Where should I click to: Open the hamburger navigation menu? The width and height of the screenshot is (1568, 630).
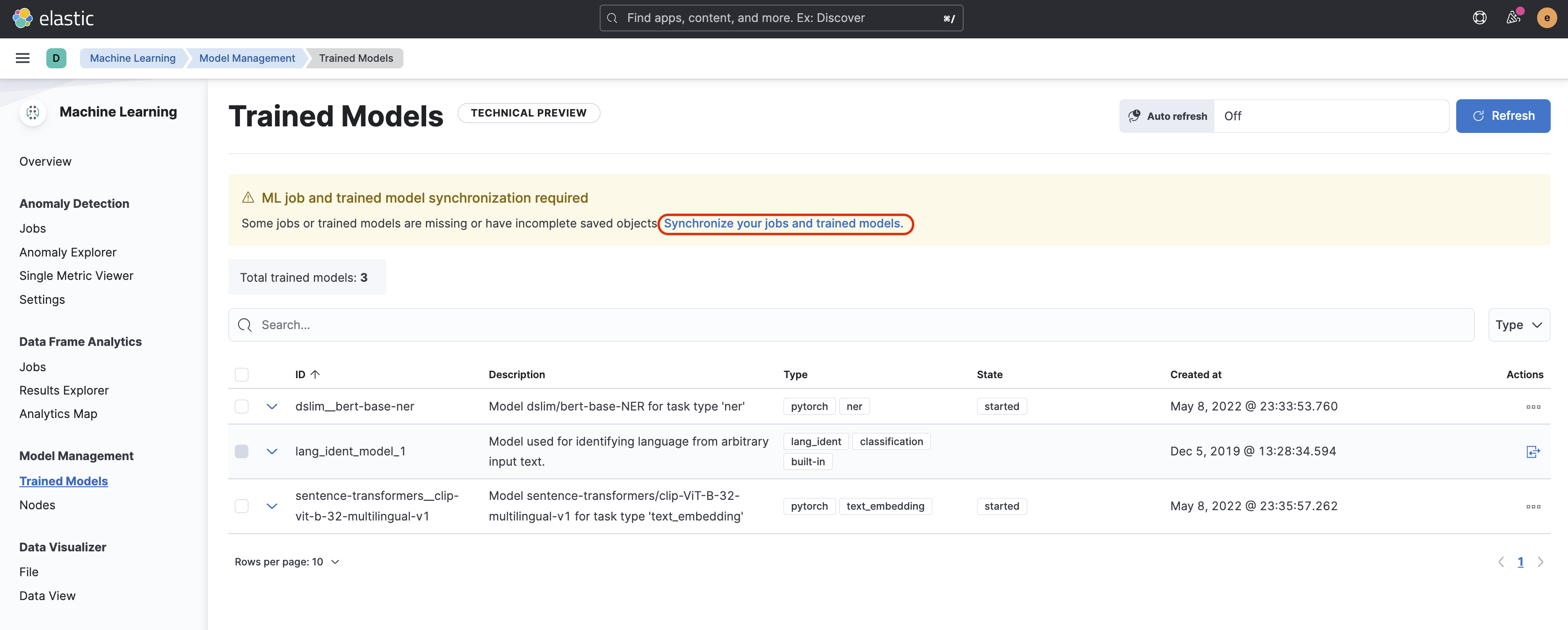tap(22, 58)
